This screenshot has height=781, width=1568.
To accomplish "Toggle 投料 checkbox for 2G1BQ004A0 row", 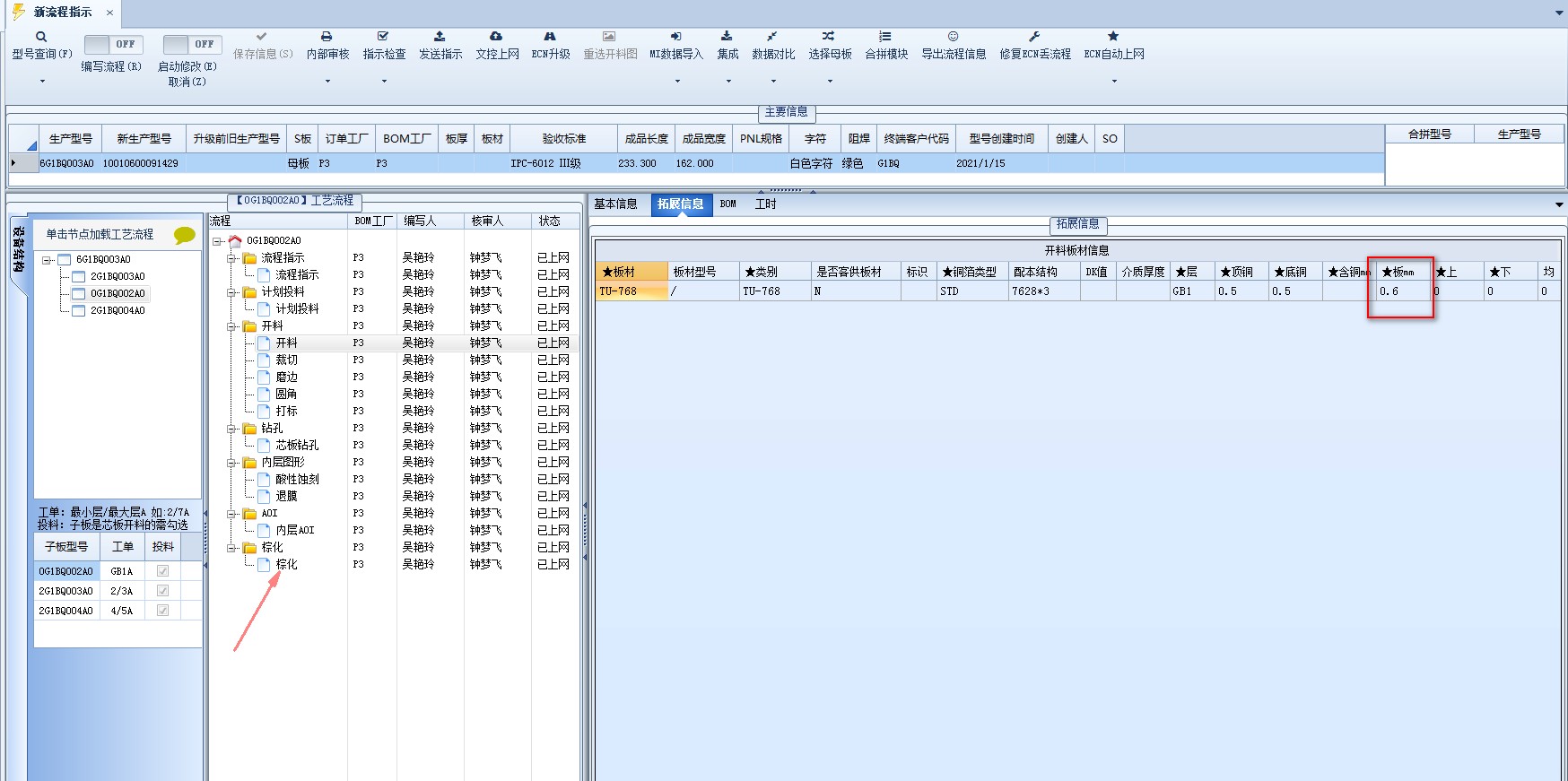I will [x=162, y=611].
